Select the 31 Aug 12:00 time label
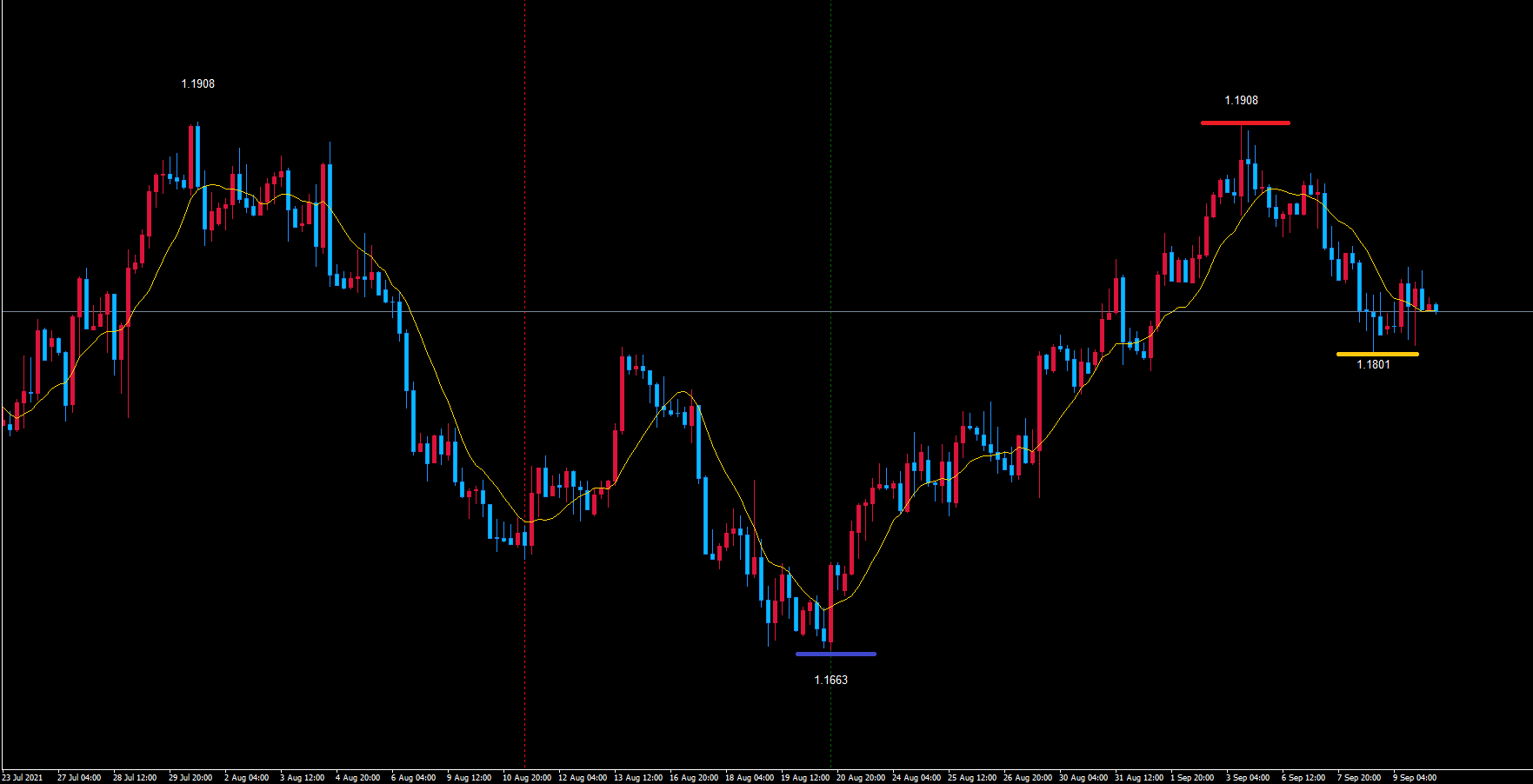The height and width of the screenshot is (784, 1533). (1138, 777)
